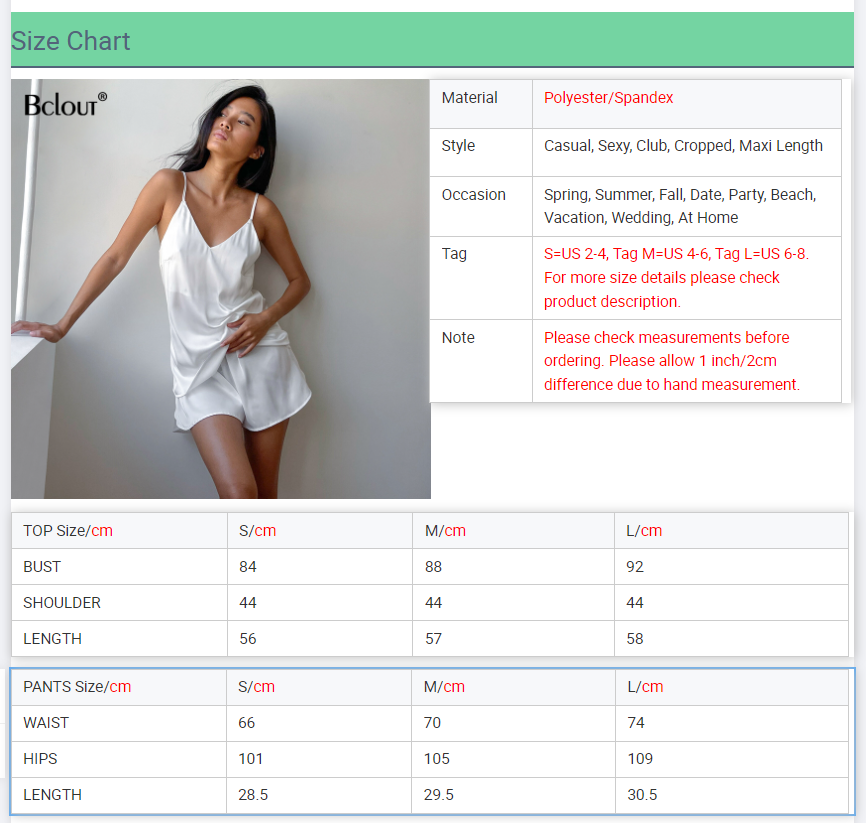The image size is (866, 823).
Task: Click the Style row label
Action: [x=458, y=146]
